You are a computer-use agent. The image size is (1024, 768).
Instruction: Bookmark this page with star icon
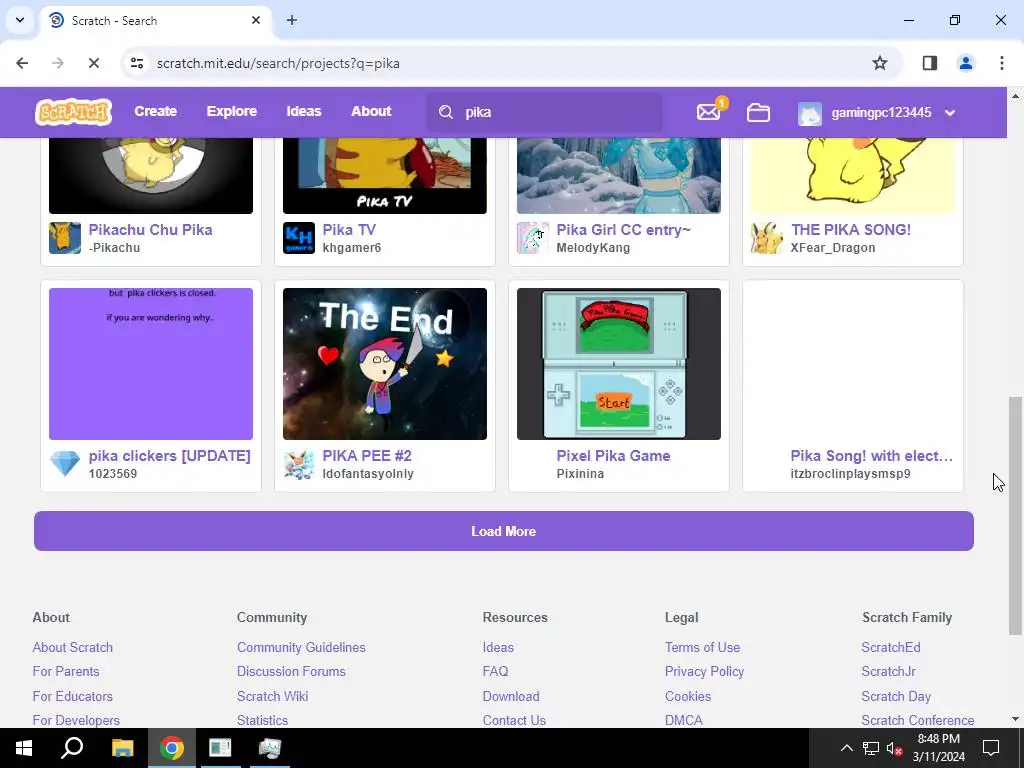880,63
